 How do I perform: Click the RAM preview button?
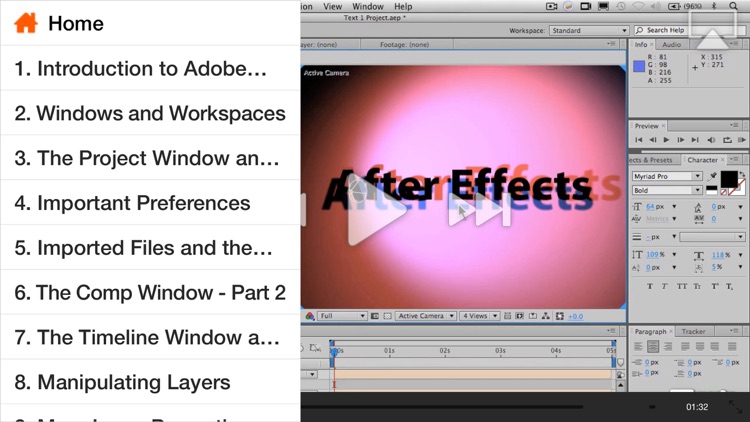(742, 140)
